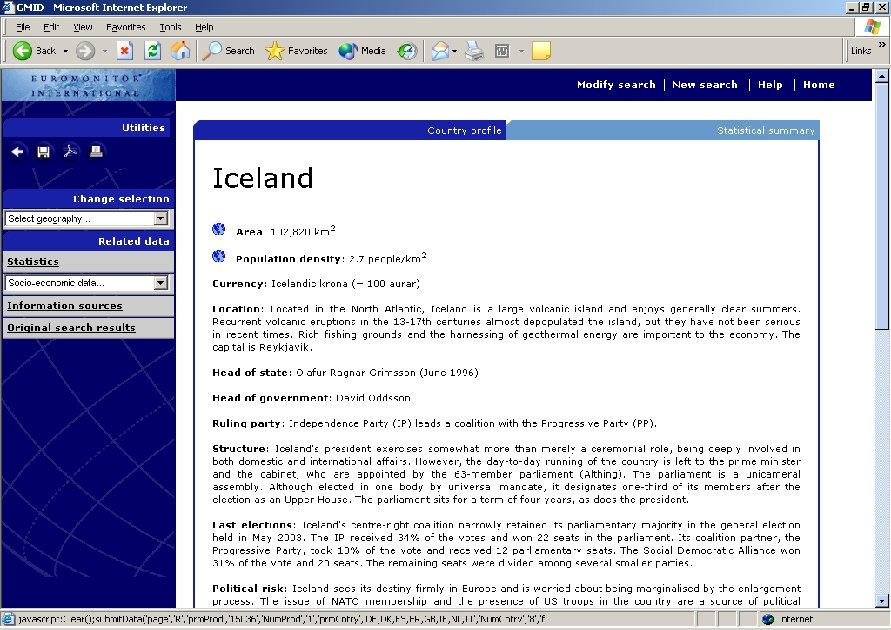
Task: Click the New search link
Action: click(x=705, y=85)
